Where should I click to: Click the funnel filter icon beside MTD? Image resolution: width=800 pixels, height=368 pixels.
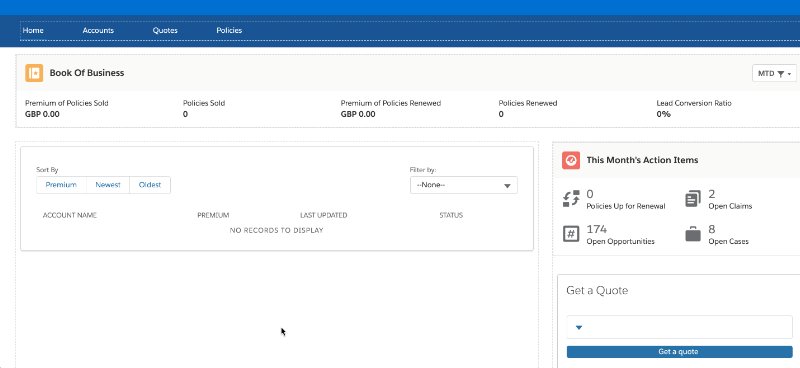coord(781,74)
